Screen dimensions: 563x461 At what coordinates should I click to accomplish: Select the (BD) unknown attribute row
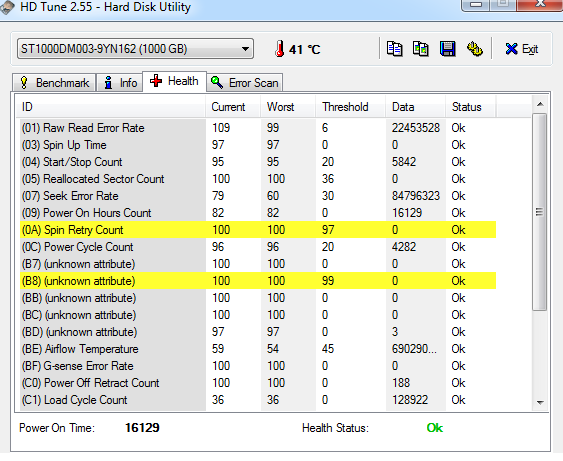click(x=258, y=332)
